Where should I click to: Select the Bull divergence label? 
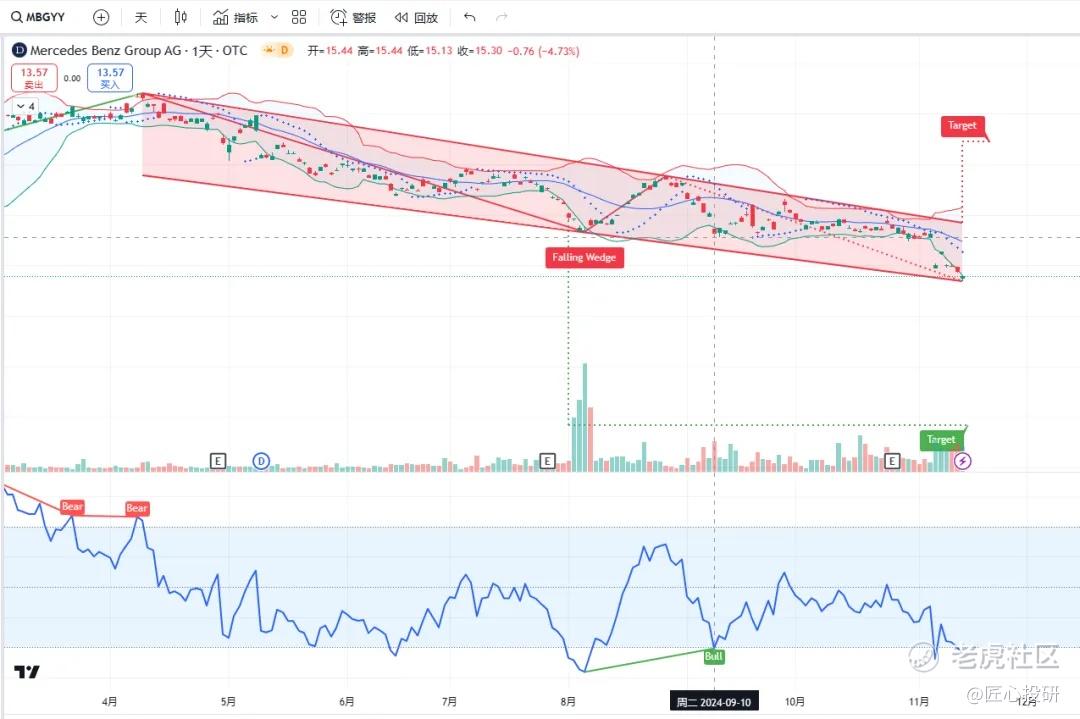tap(714, 656)
